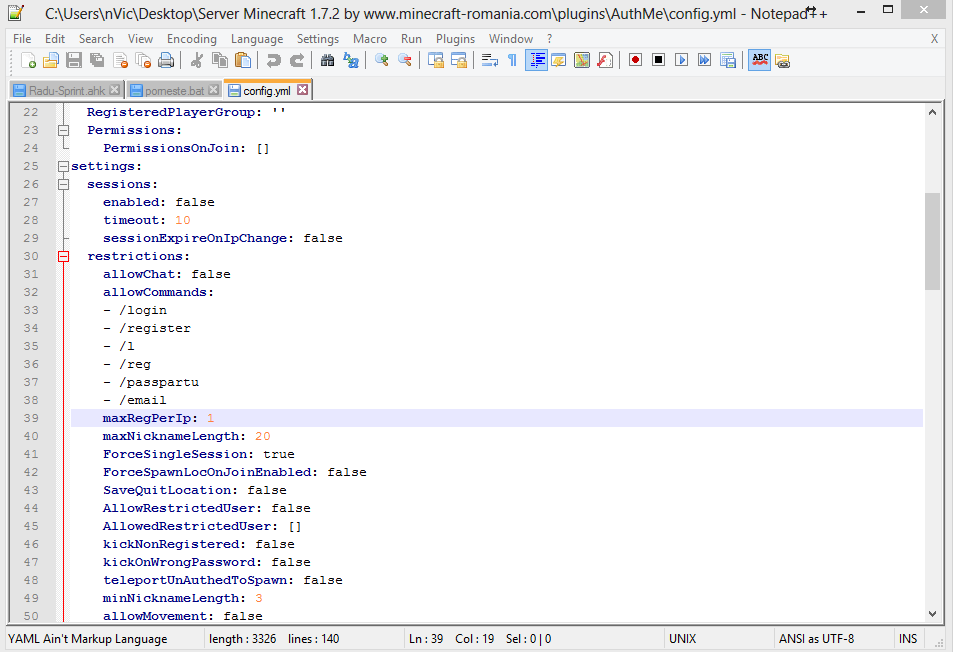Viewport: 953px width, 652px height.
Task: Click the UNIX line ending status field
Action: (x=683, y=639)
